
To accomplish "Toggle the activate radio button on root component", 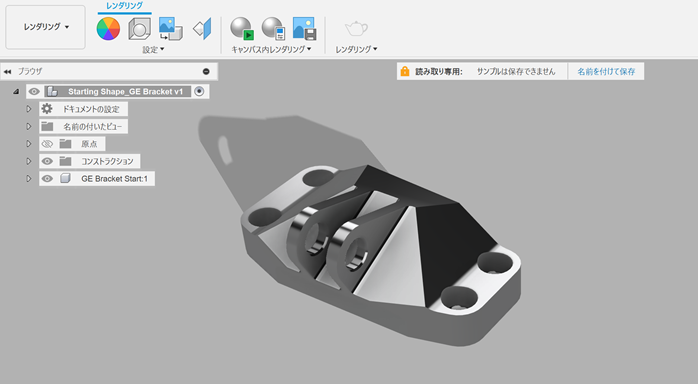I will tap(199, 92).
